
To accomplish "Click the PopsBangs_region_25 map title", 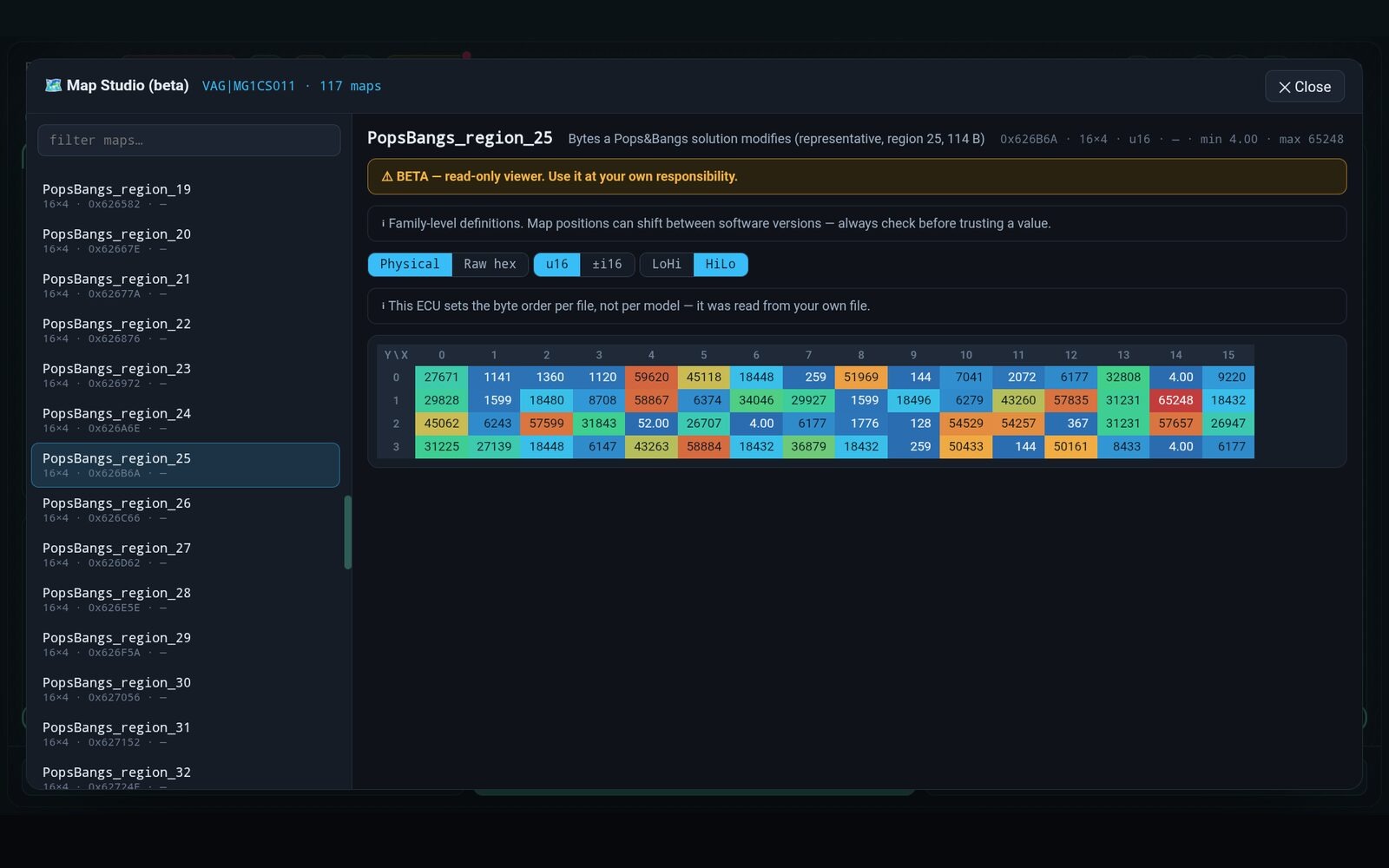I will click(459, 138).
